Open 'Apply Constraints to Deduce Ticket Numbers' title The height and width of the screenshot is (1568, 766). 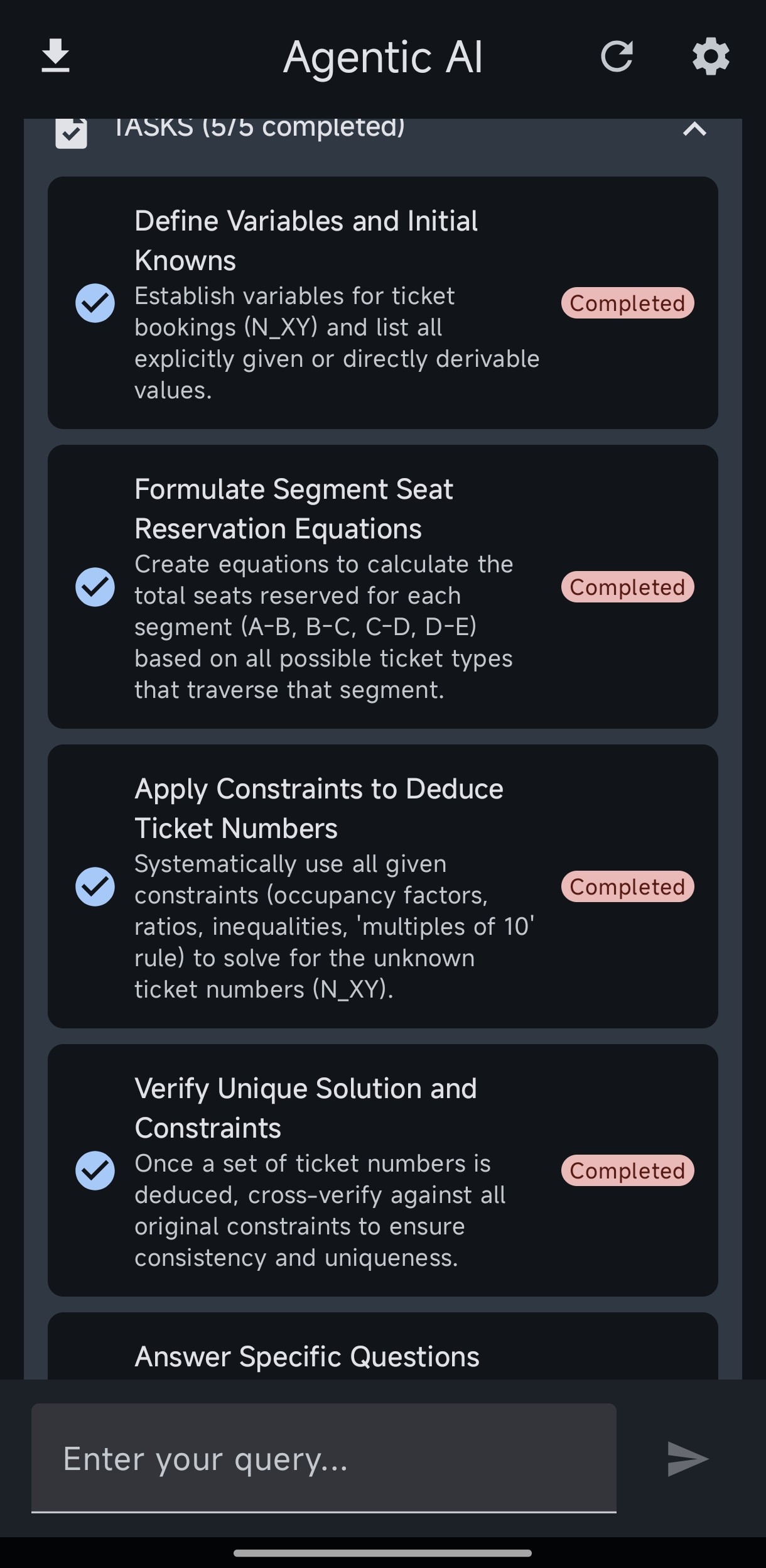click(x=319, y=808)
